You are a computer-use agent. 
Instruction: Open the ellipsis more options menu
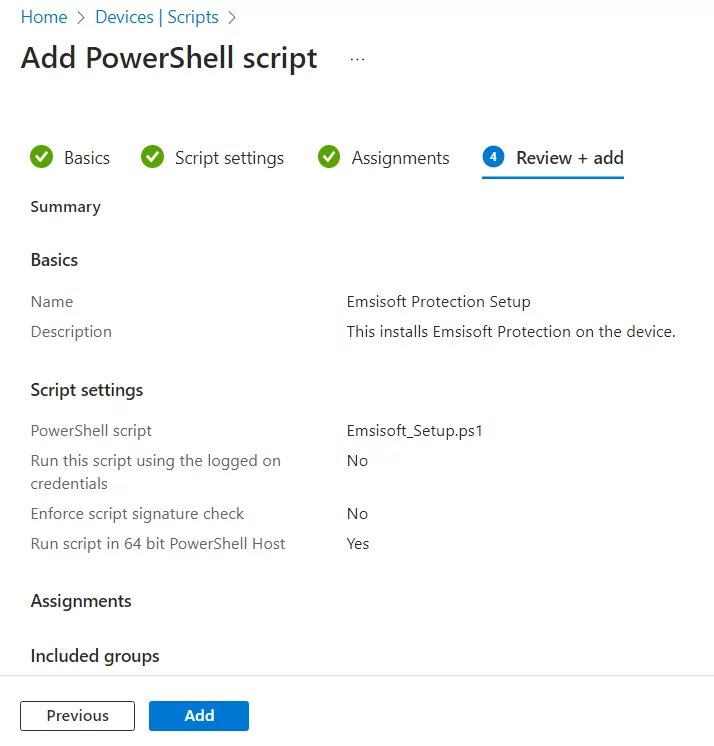coord(357,59)
